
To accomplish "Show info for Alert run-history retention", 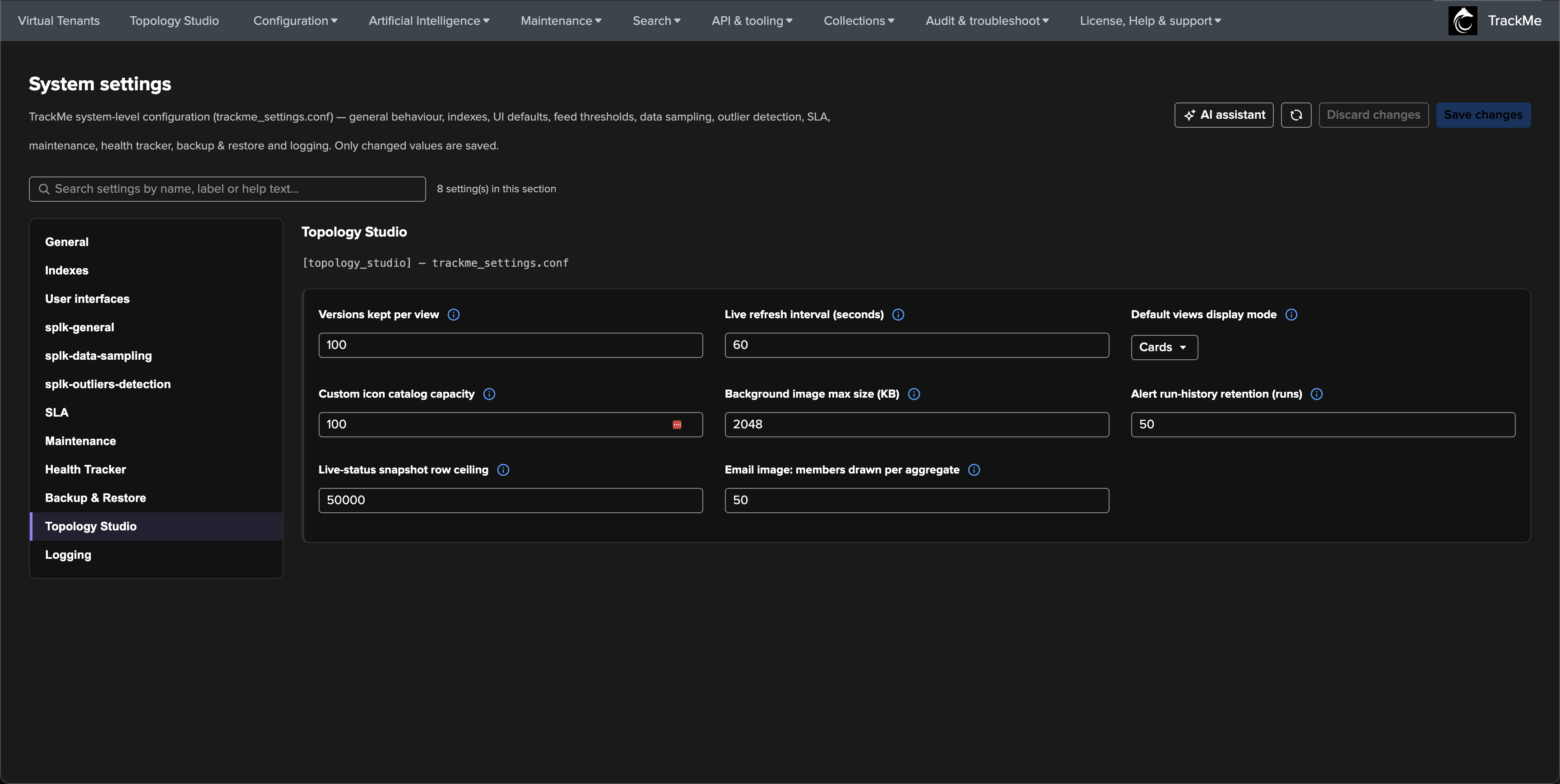I will click(1317, 394).
